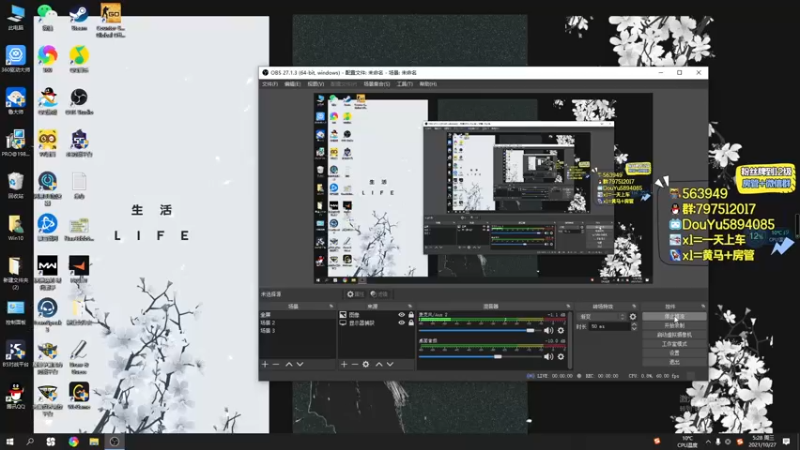Open OBS Settings from the Controls panel
The image size is (800, 450).
click(x=674, y=353)
